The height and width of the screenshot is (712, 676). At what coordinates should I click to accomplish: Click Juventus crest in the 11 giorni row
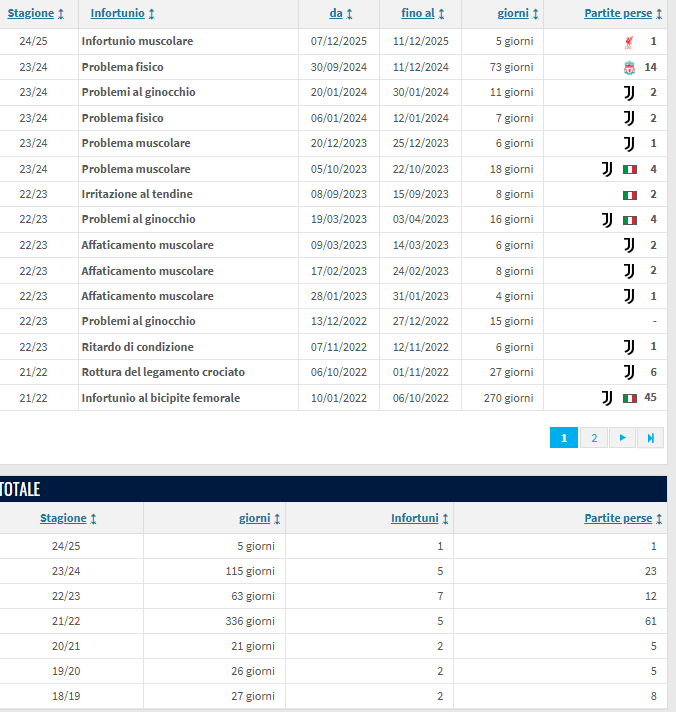tap(629, 92)
